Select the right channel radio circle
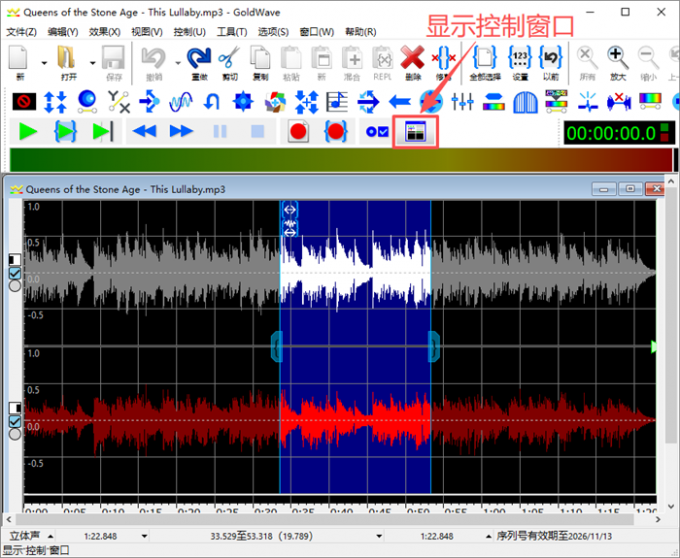The image size is (680, 558). pos(15,434)
